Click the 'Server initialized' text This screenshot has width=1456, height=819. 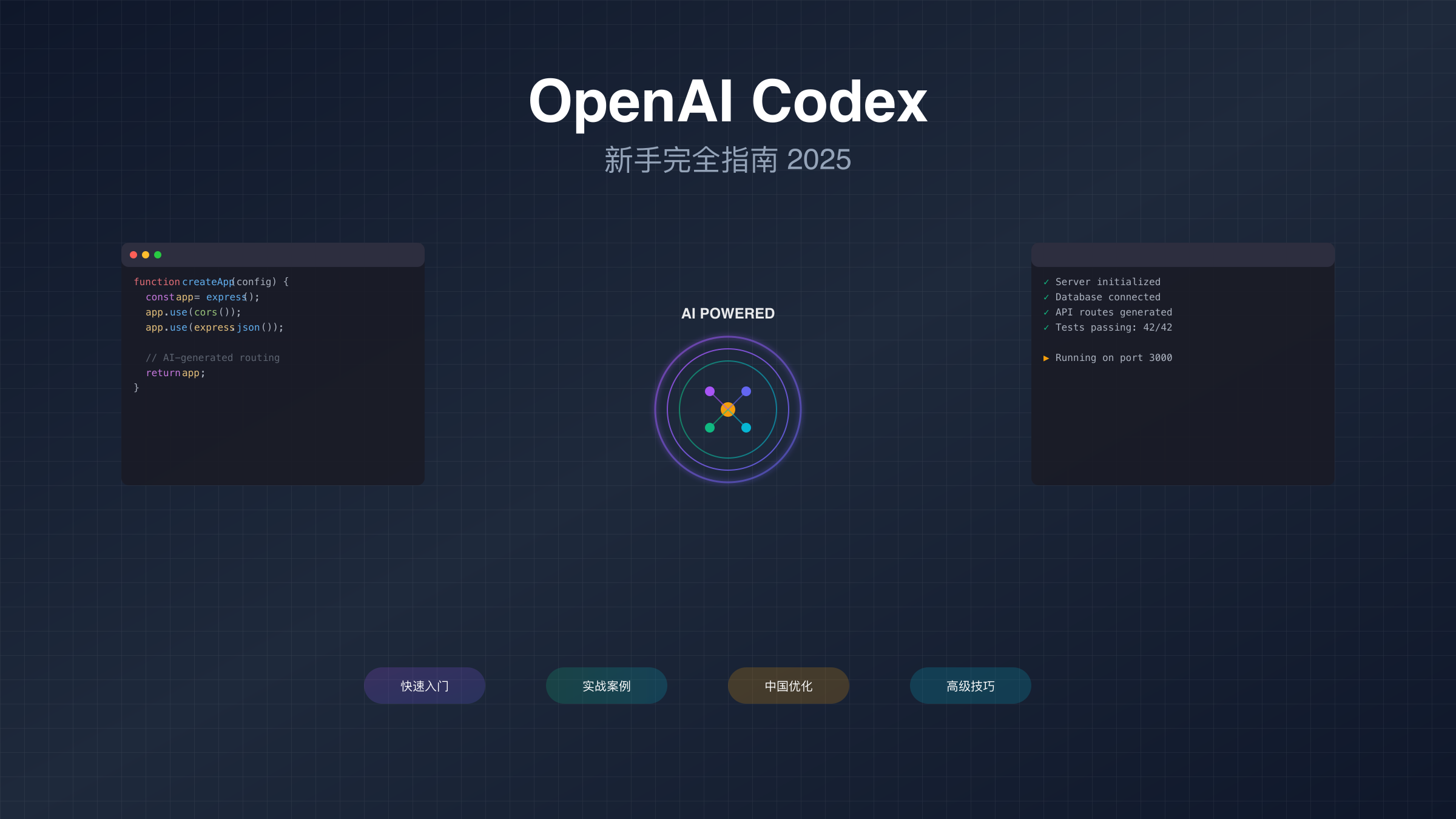click(x=1108, y=282)
